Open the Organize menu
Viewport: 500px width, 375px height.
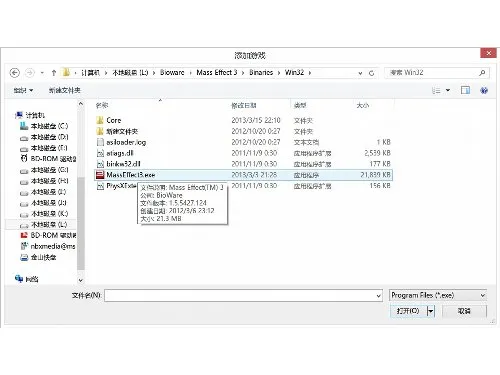click(x=23, y=90)
